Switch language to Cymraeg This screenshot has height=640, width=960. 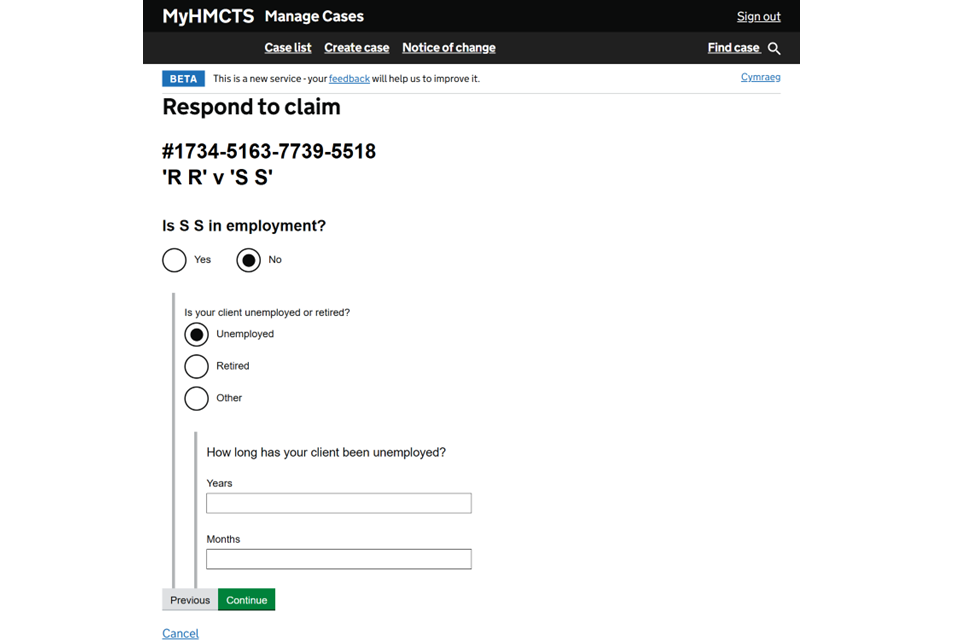(760, 77)
